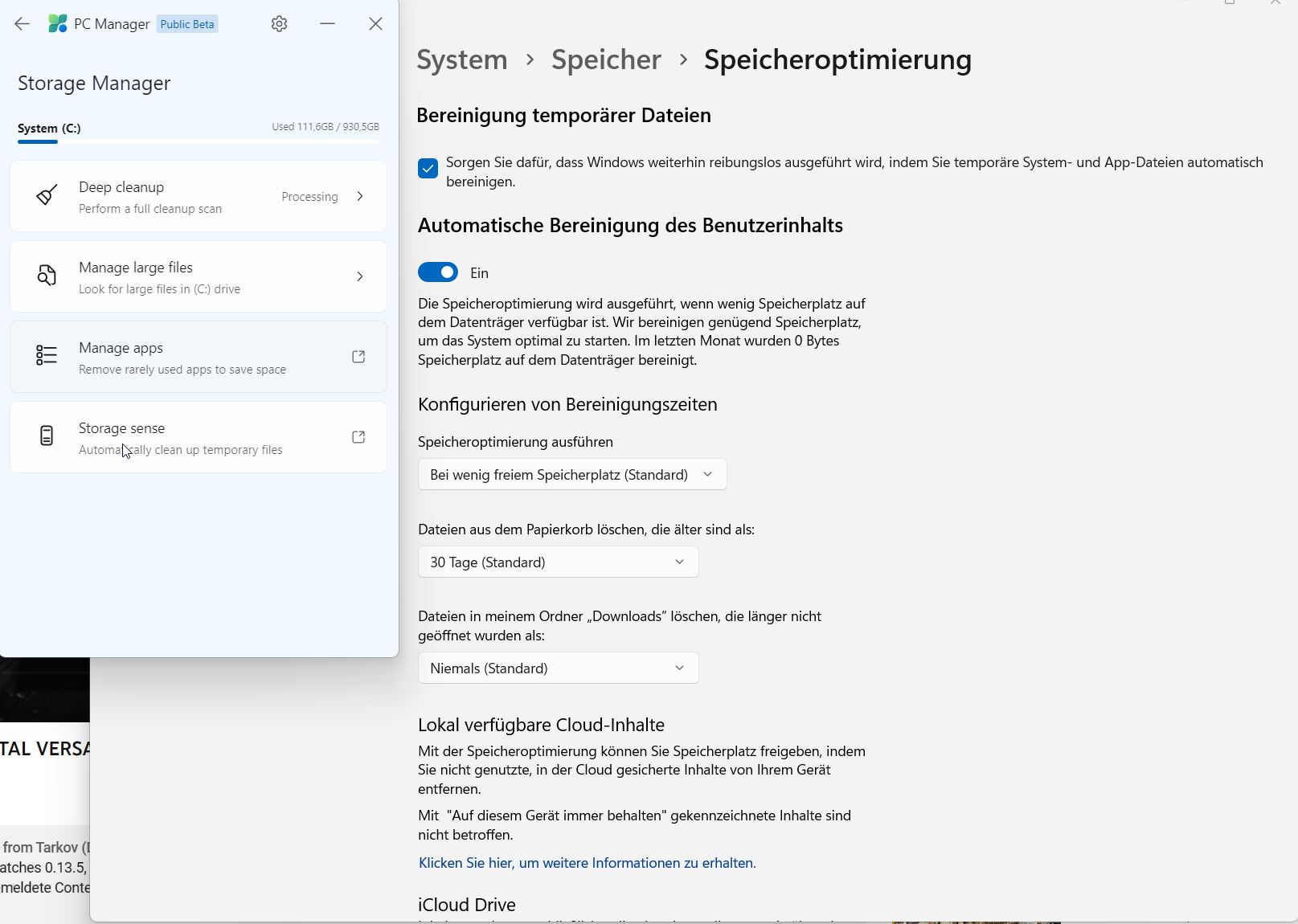
Task: Click the Storage sense device icon
Action: (x=47, y=436)
